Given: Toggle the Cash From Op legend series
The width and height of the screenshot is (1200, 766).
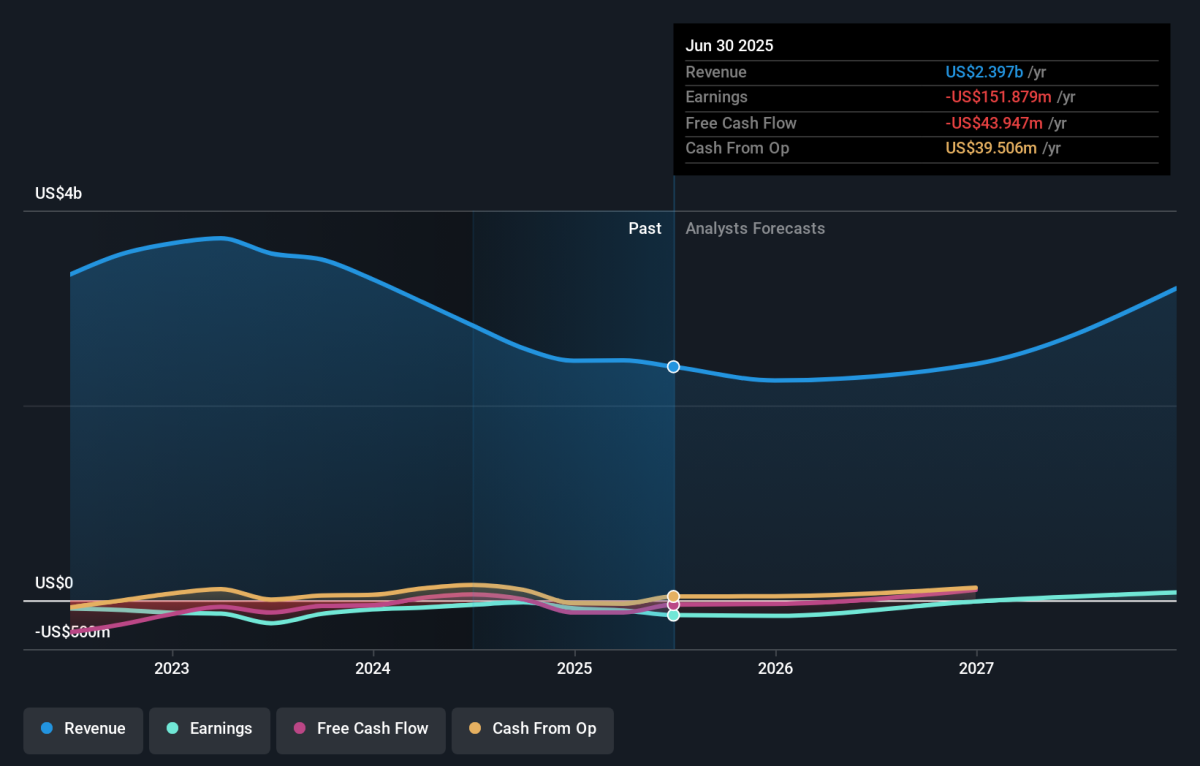Looking at the screenshot, I should (532, 729).
